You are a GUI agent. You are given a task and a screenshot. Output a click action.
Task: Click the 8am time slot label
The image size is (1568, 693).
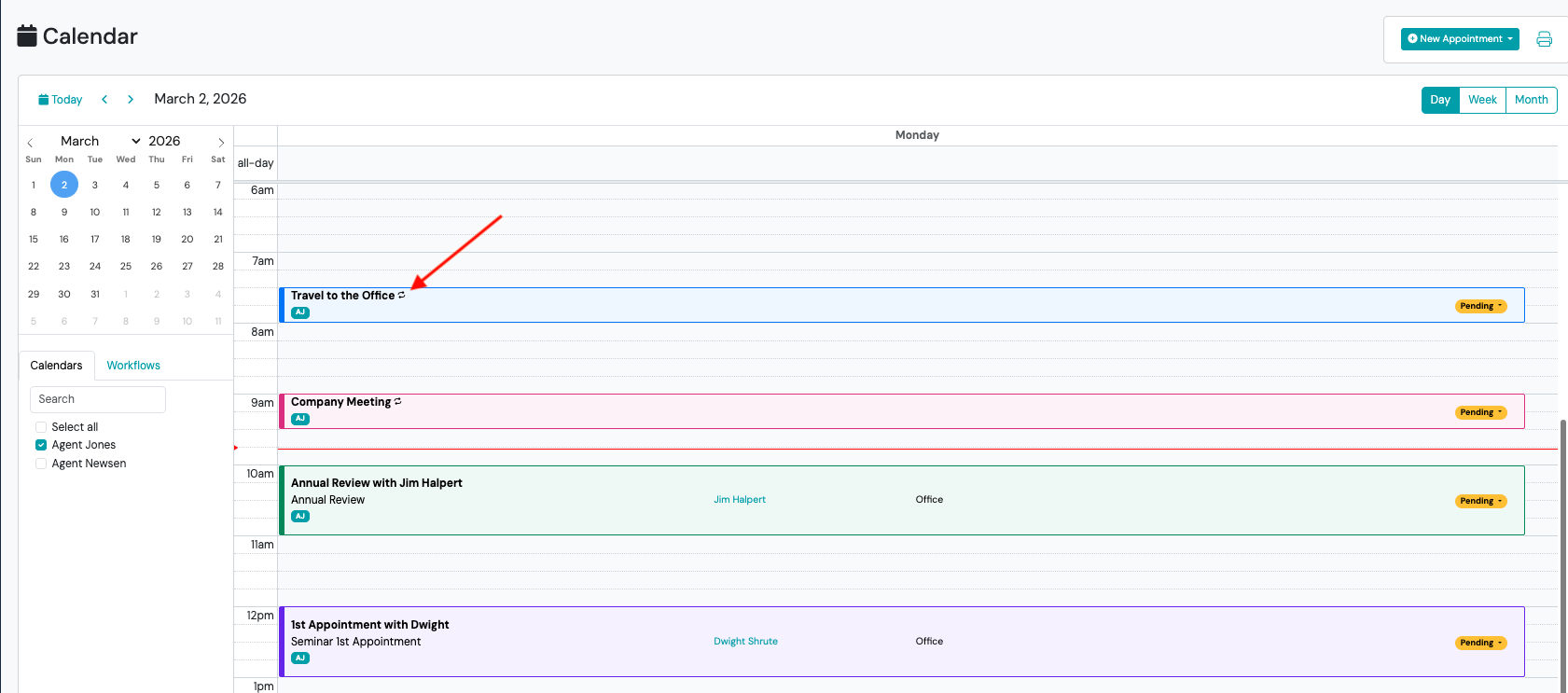click(262, 332)
